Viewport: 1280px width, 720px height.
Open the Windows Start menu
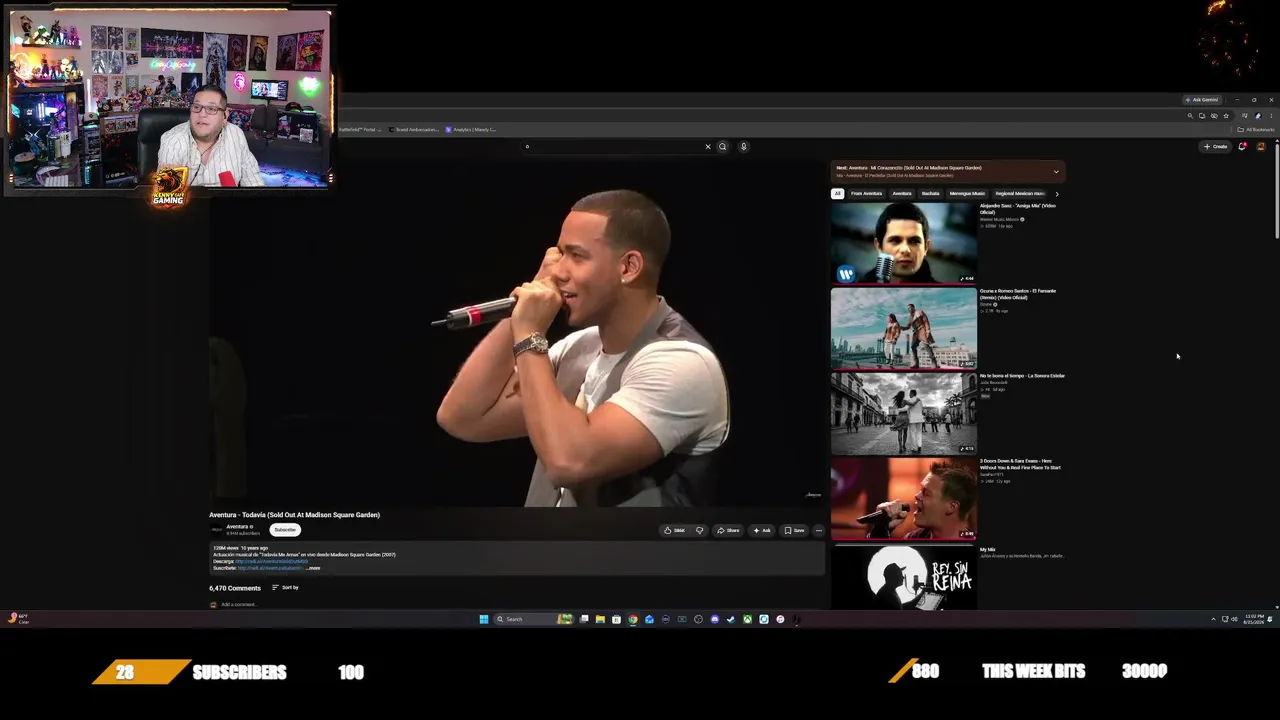(x=484, y=619)
